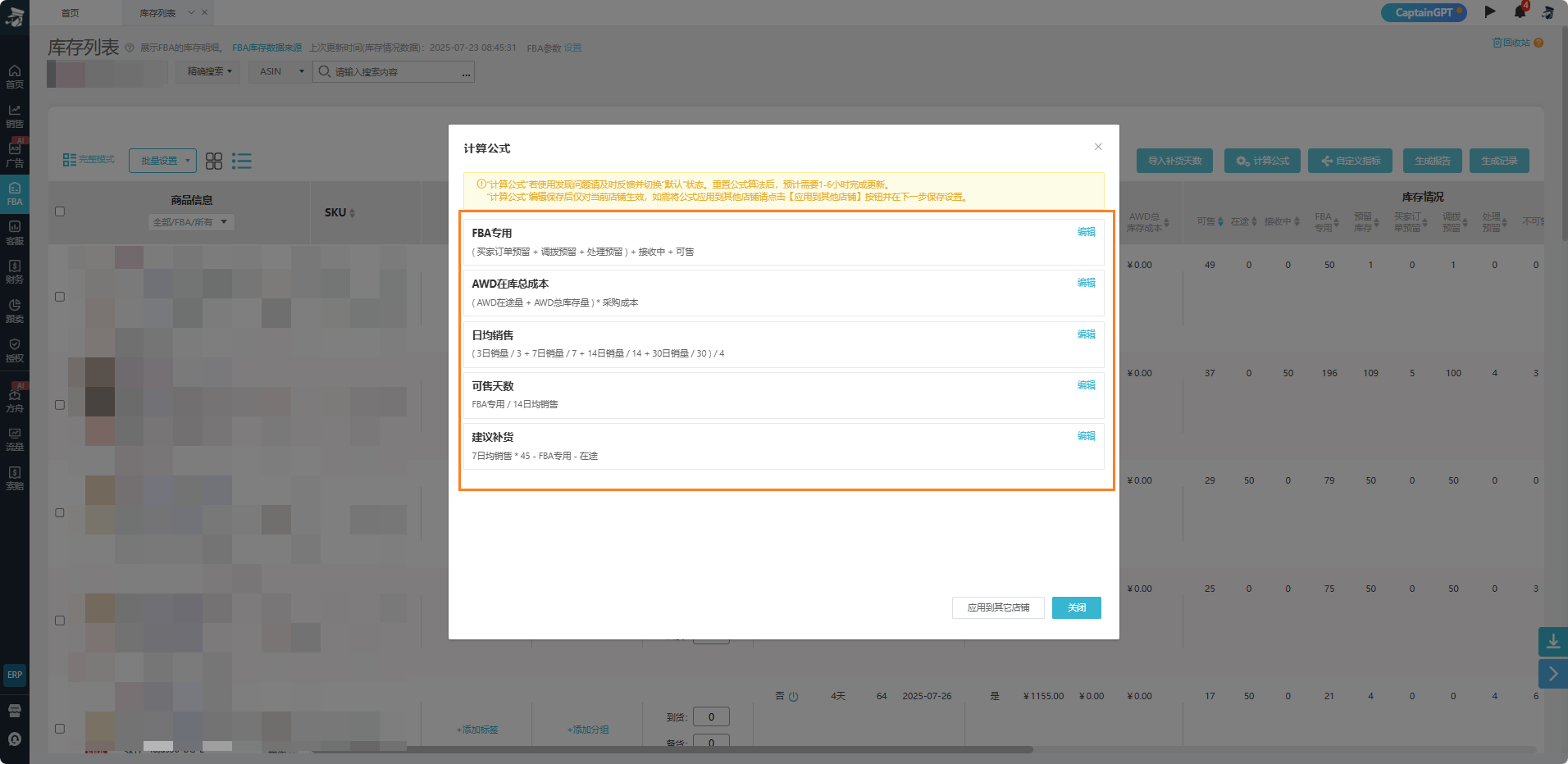Screen dimensions: 1568x764
Task: Click the download icon on right edge
Action: [x=1553, y=642]
